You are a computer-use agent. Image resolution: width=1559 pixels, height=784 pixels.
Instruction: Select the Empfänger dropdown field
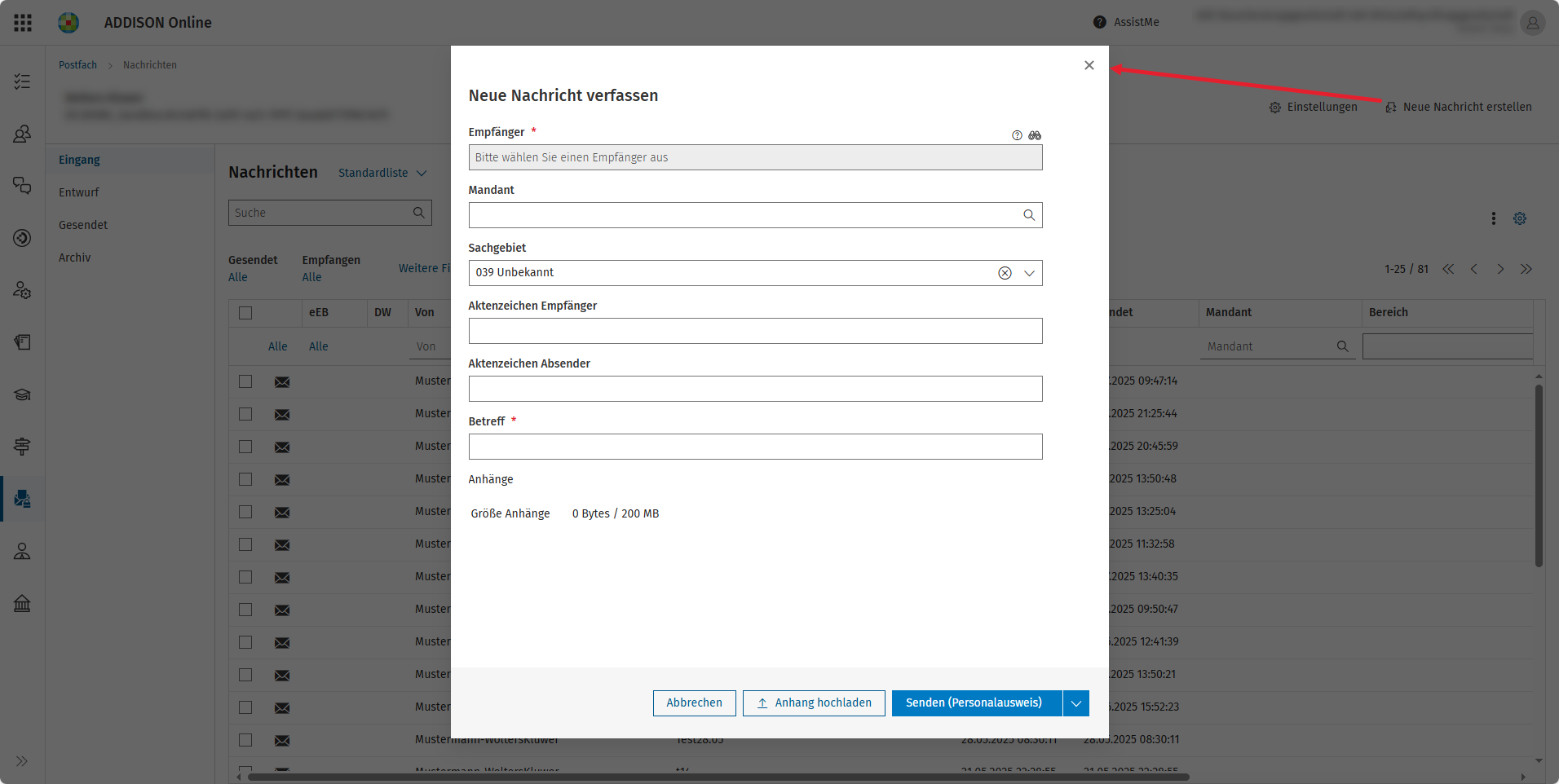[755, 157]
